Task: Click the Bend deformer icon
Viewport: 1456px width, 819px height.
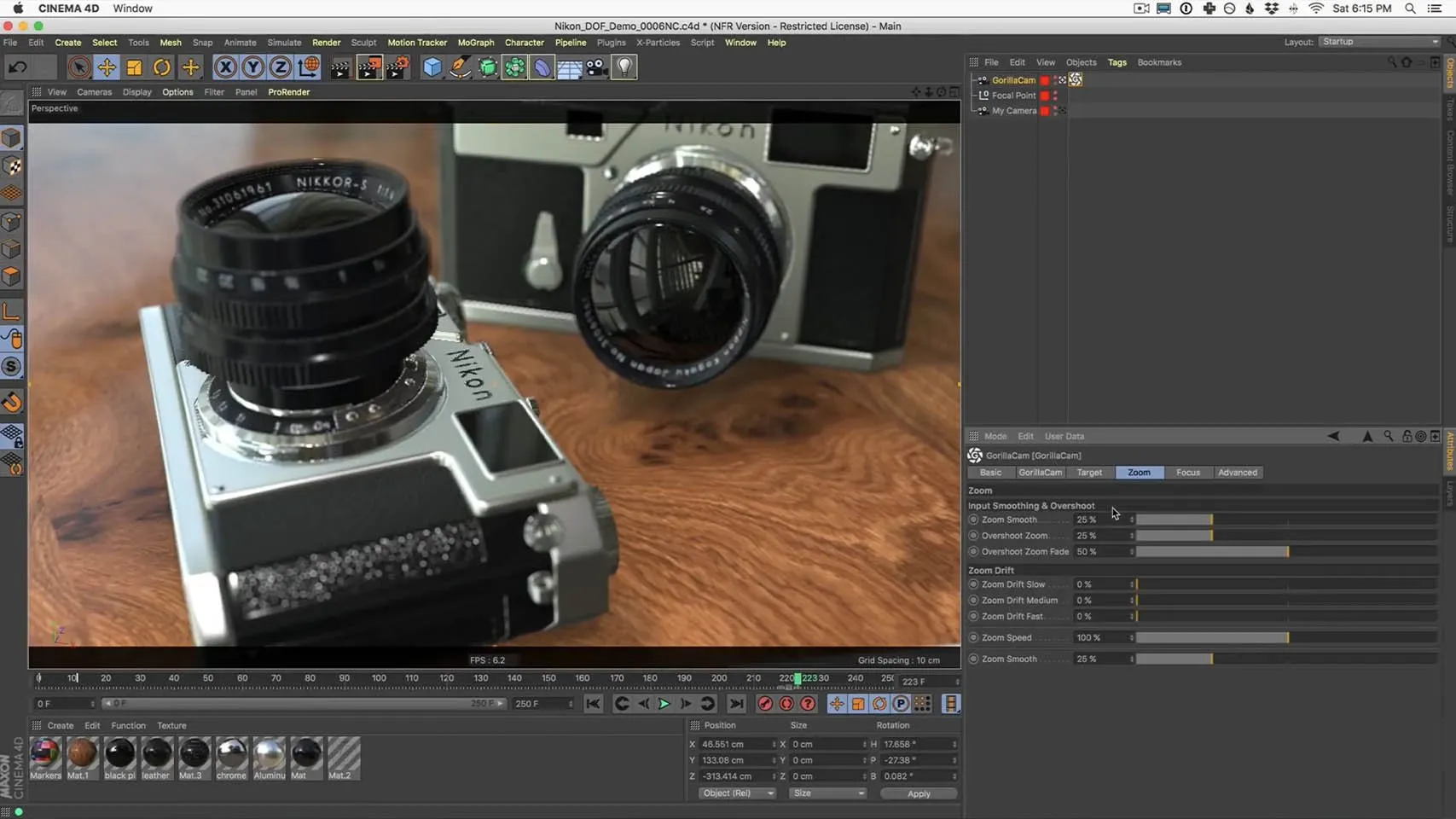Action: [x=542, y=67]
